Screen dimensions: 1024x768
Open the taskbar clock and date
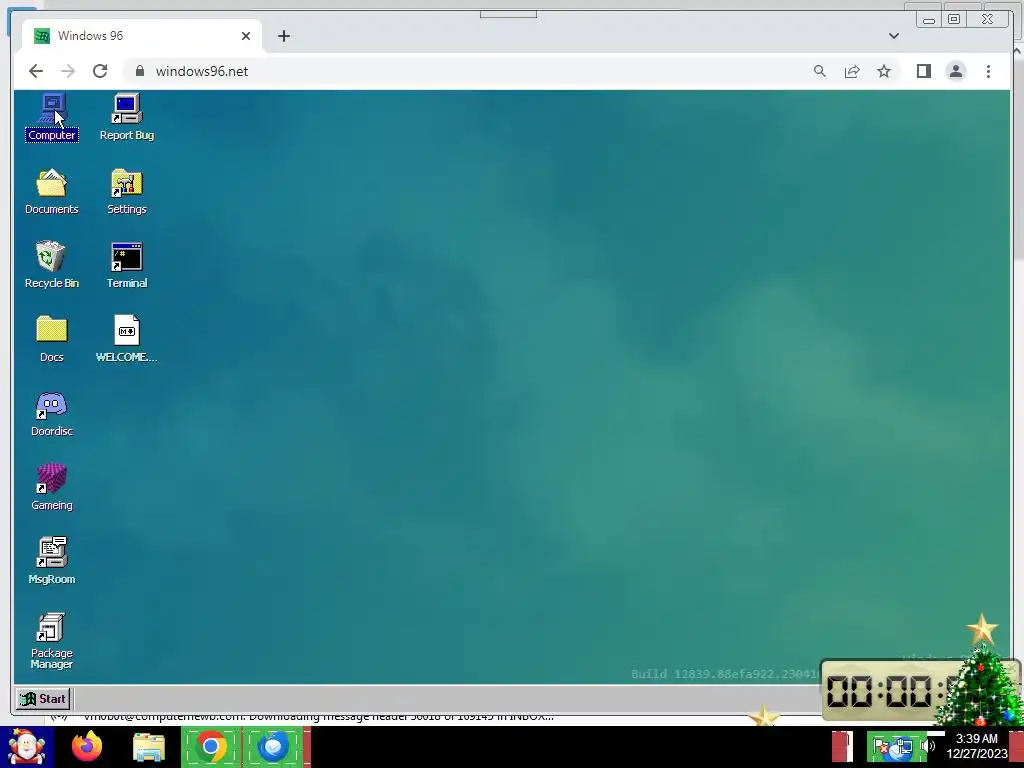[x=977, y=746]
